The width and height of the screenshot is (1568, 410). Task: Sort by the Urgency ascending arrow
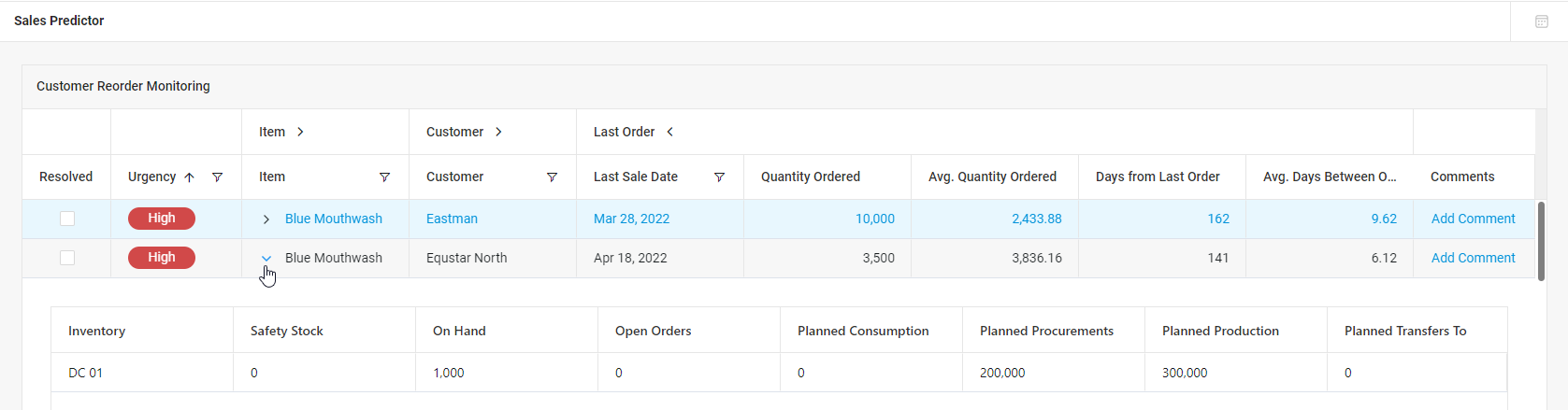pos(189,177)
